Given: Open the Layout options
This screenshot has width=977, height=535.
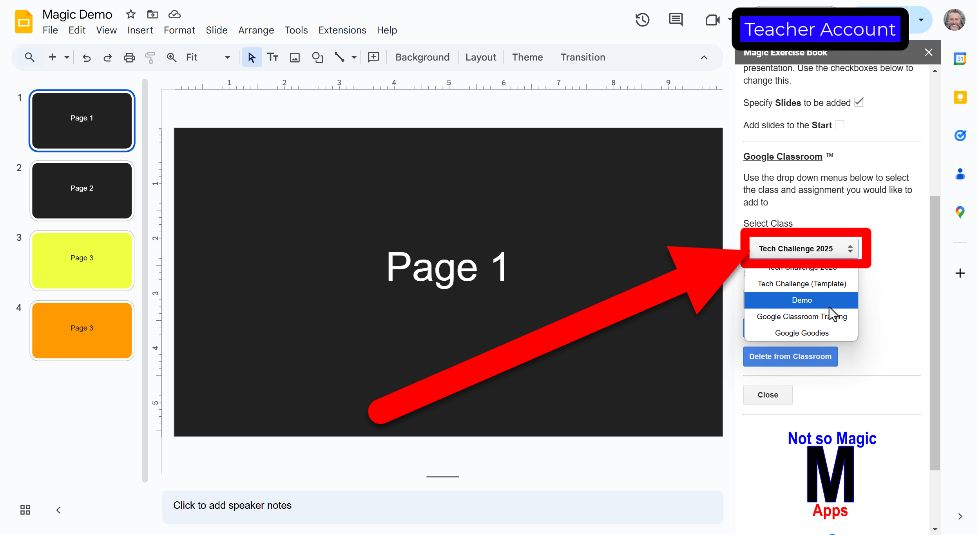Looking at the screenshot, I should [480, 57].
